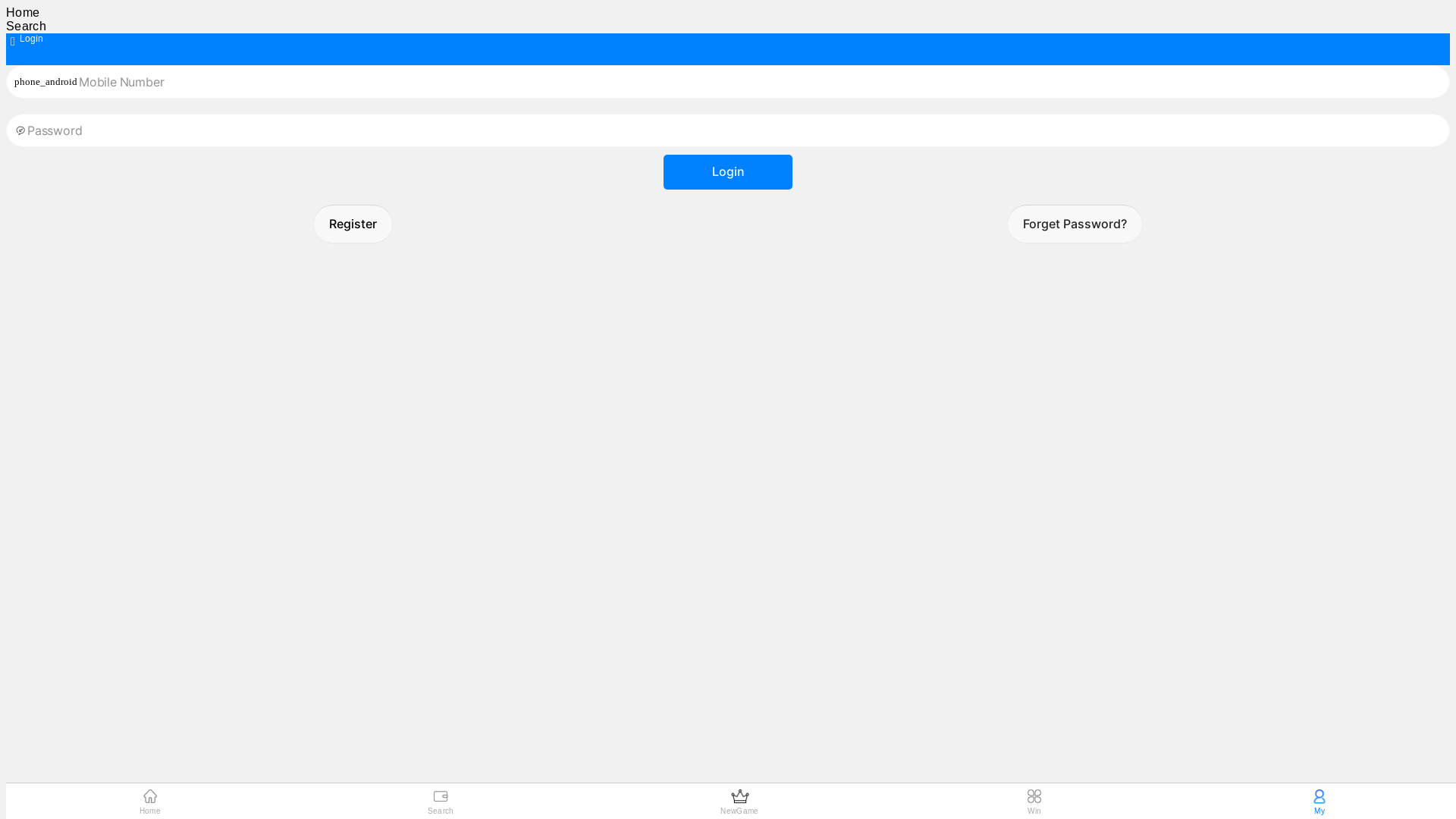
Task: Select the My profile icon
Action: [x=1319, y=796]
